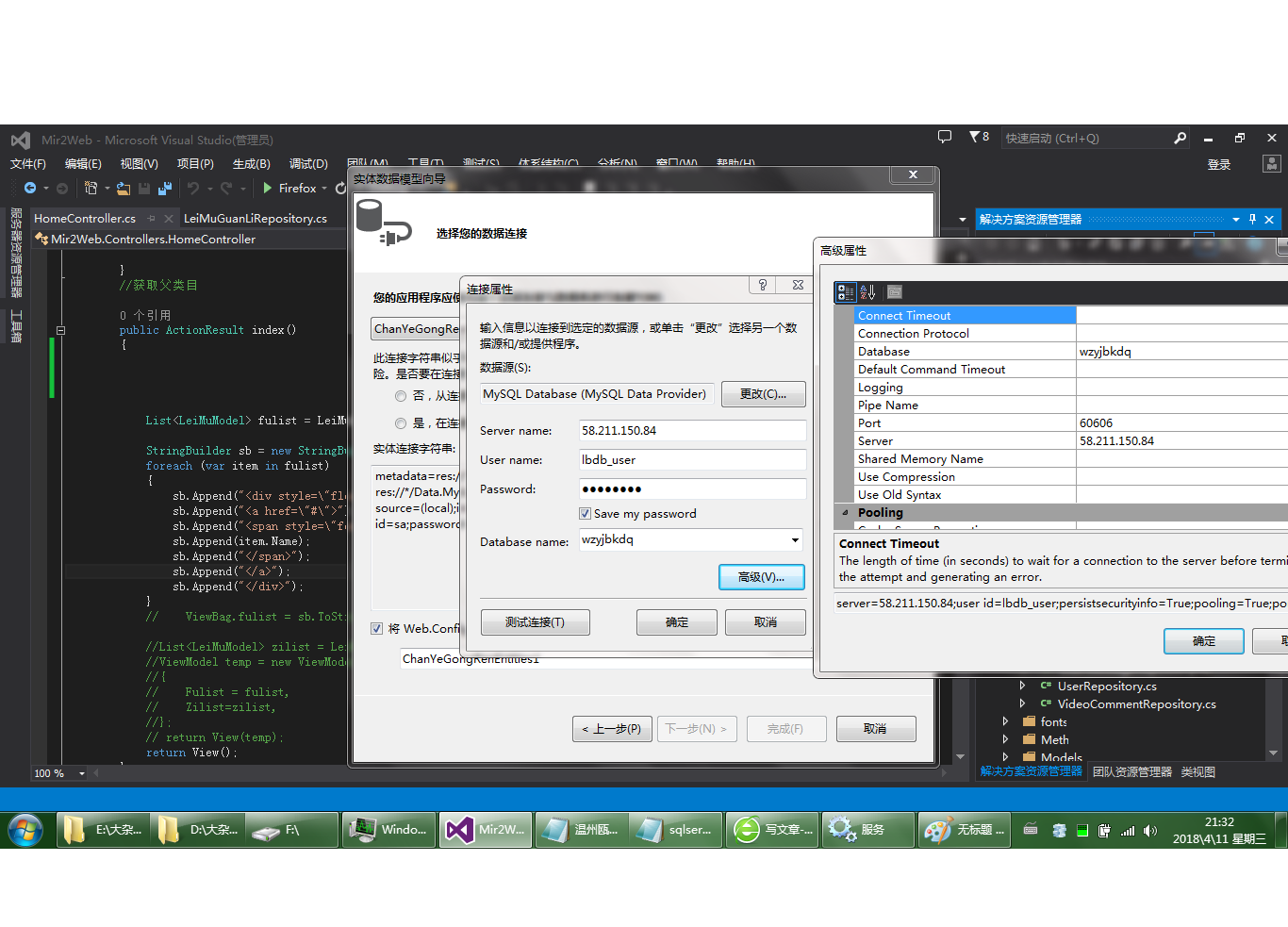Open Solution Explorer window position dropdown

click(1235, 219)
